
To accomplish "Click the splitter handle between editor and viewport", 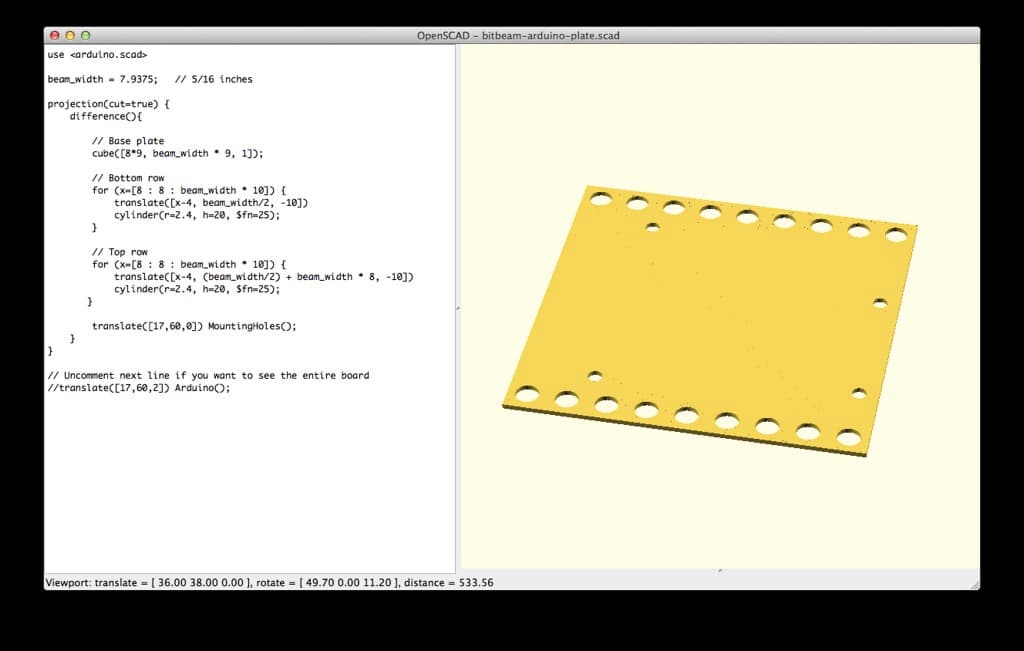I will (x=458, y=308).
